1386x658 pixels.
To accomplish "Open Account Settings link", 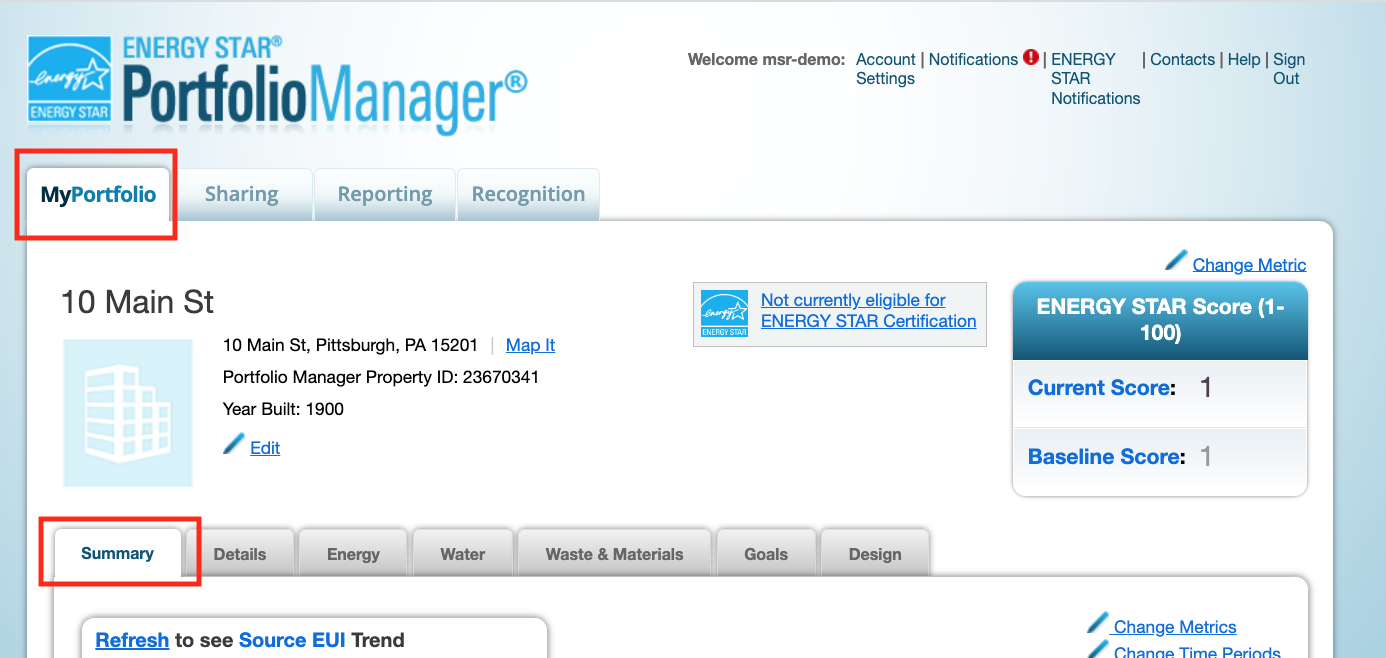I will click(x=885, y=69).
